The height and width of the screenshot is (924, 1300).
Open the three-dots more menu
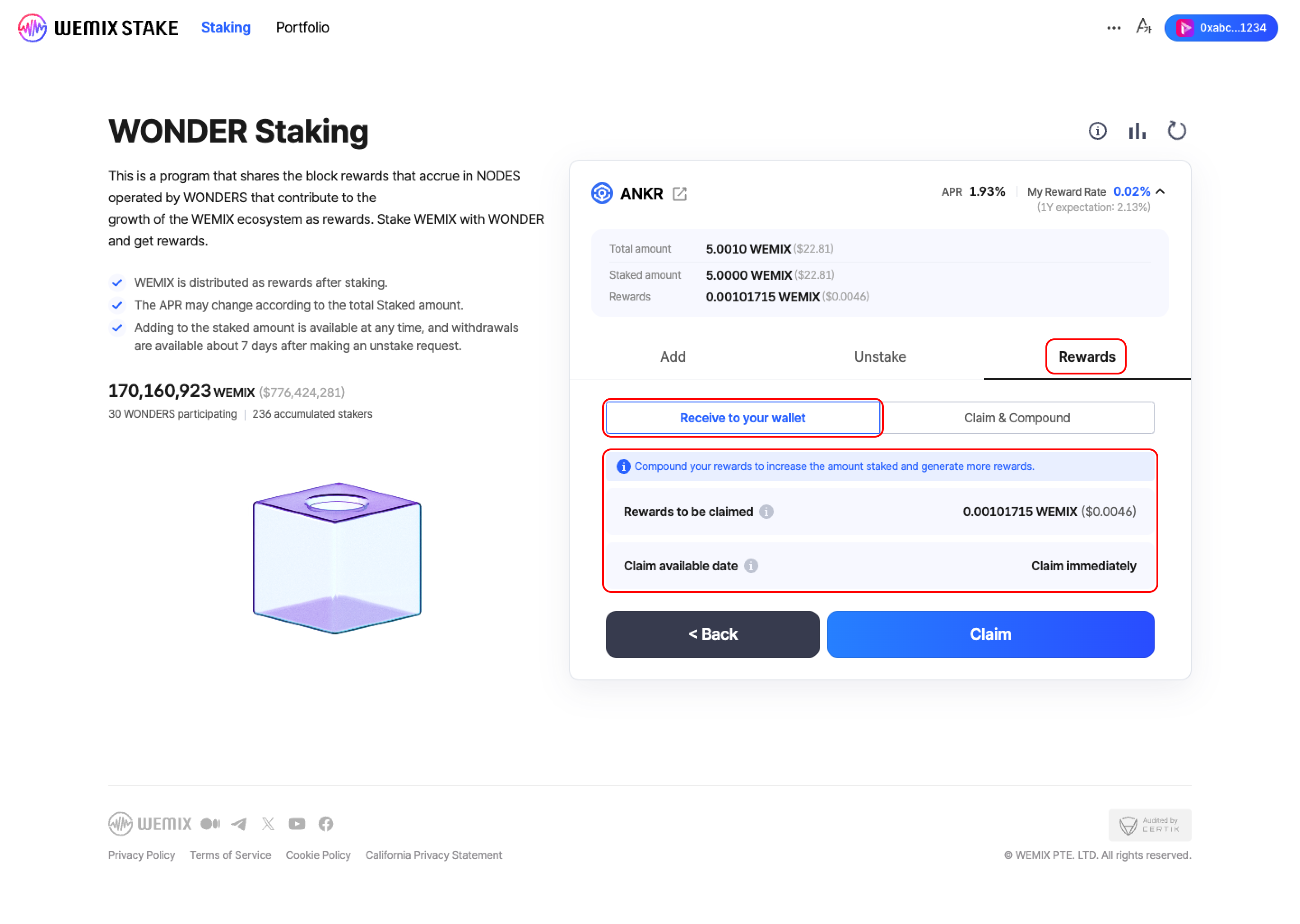[x=1113, y=28]
